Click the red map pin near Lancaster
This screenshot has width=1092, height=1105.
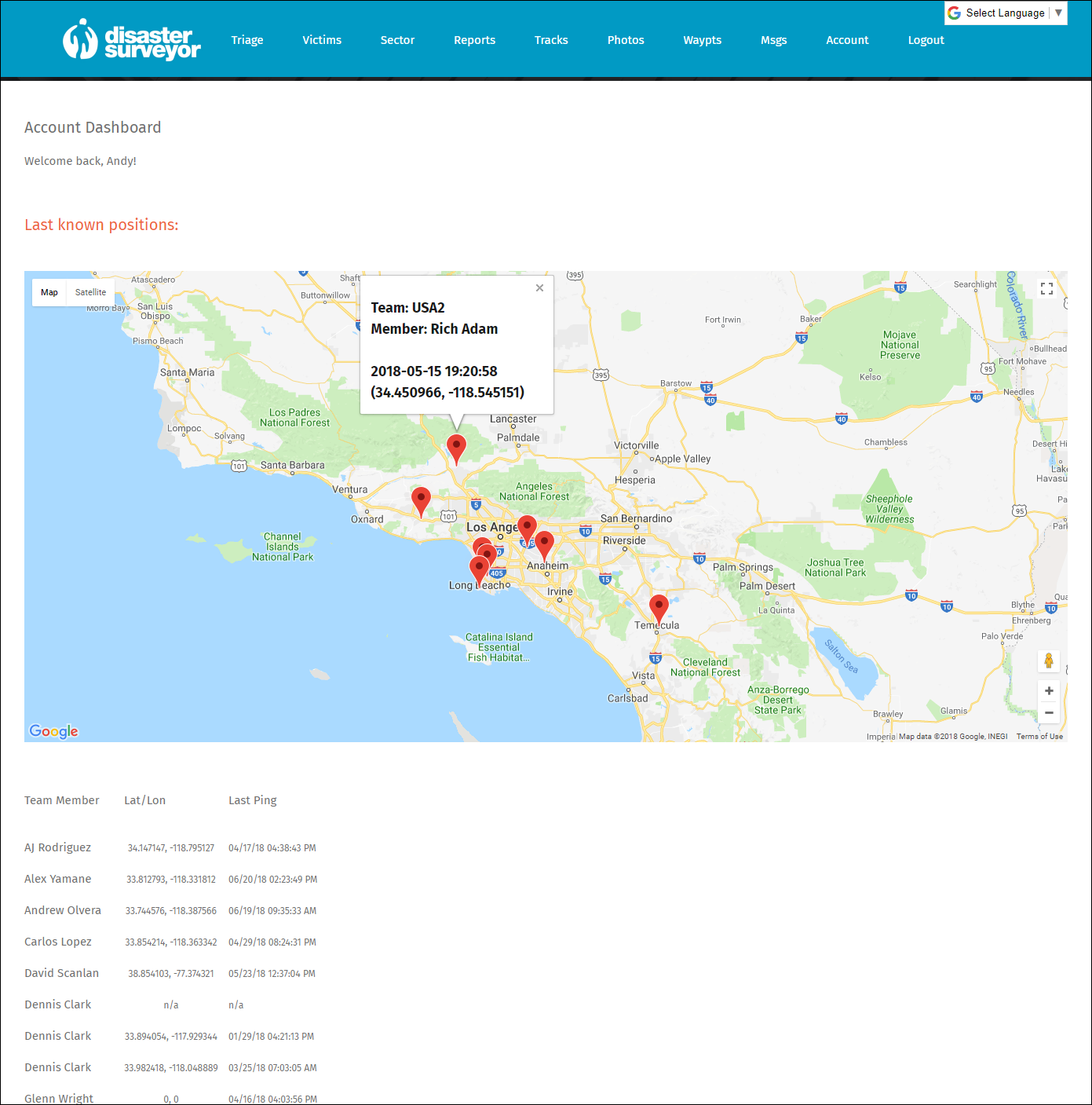coord(456,449)
